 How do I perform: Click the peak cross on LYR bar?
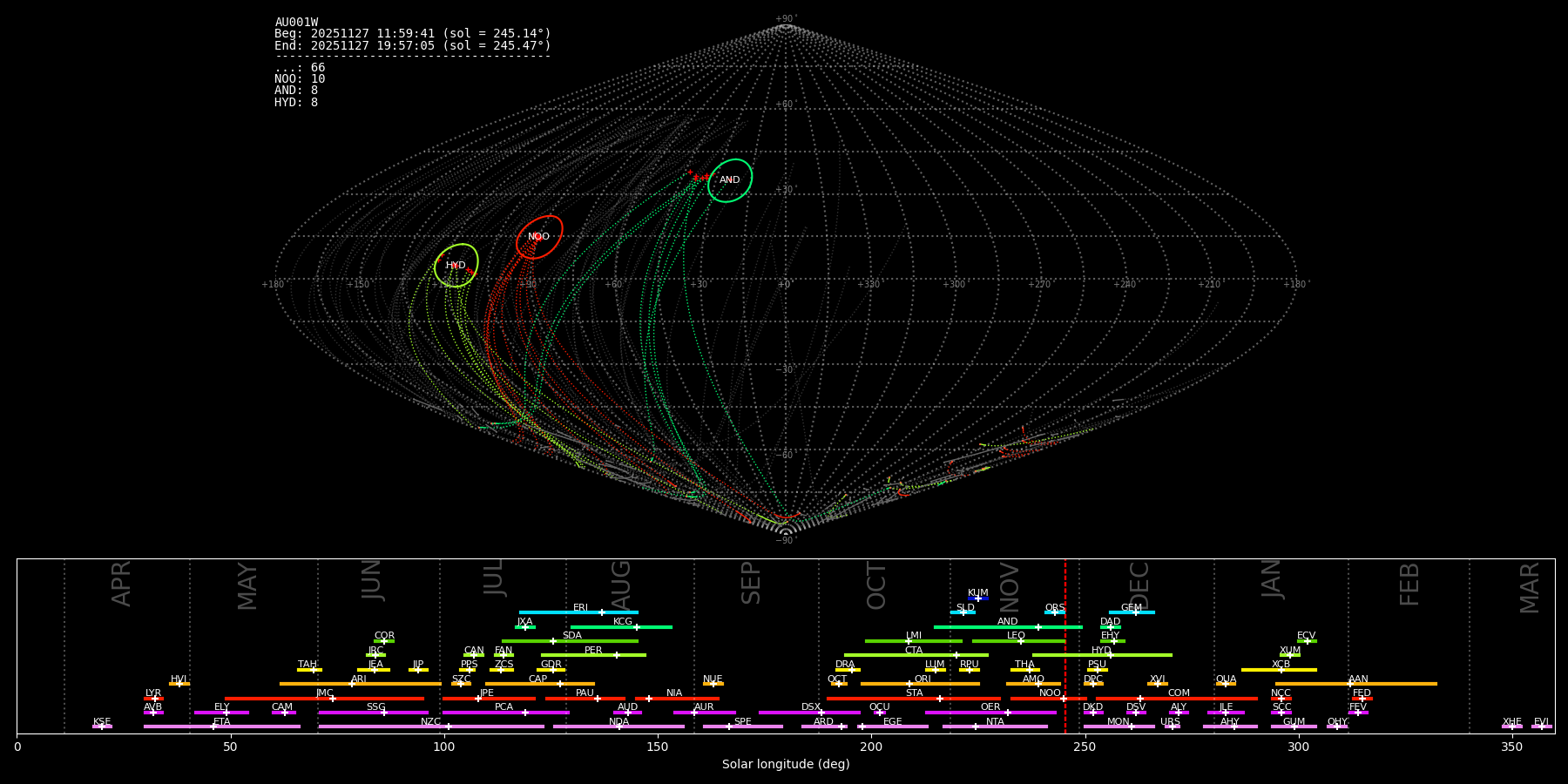click(x=155, y=699)
